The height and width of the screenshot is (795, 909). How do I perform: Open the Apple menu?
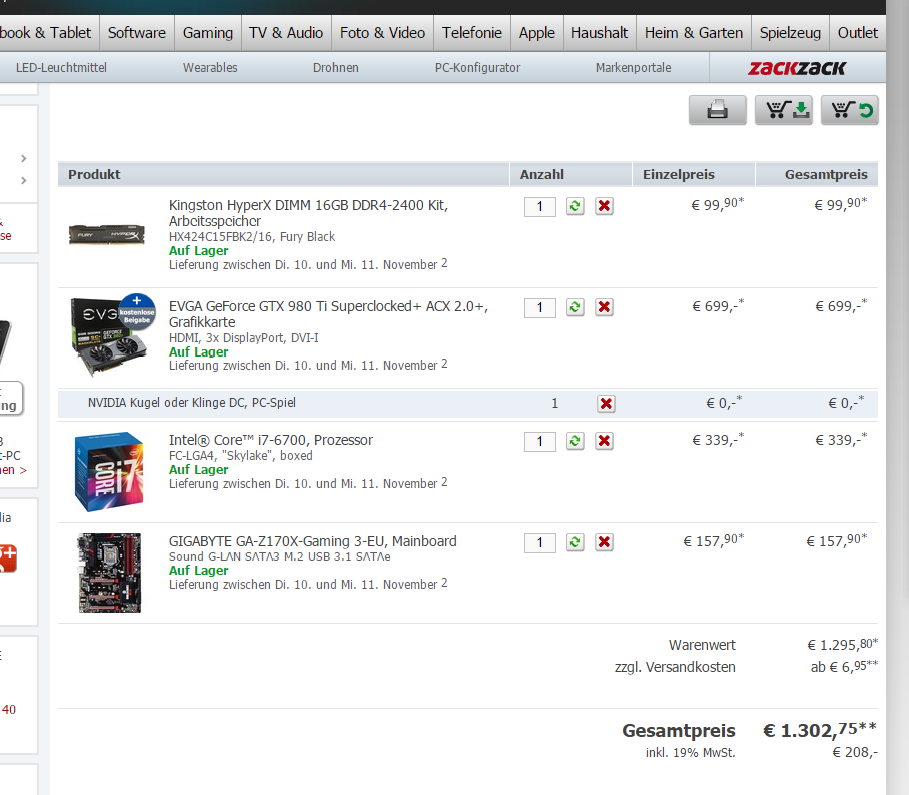point(537,33)
